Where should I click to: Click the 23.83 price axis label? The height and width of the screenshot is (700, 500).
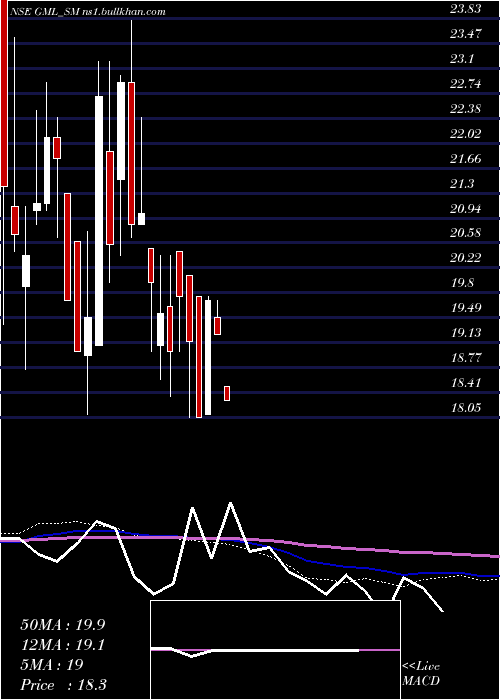point(465,8)
